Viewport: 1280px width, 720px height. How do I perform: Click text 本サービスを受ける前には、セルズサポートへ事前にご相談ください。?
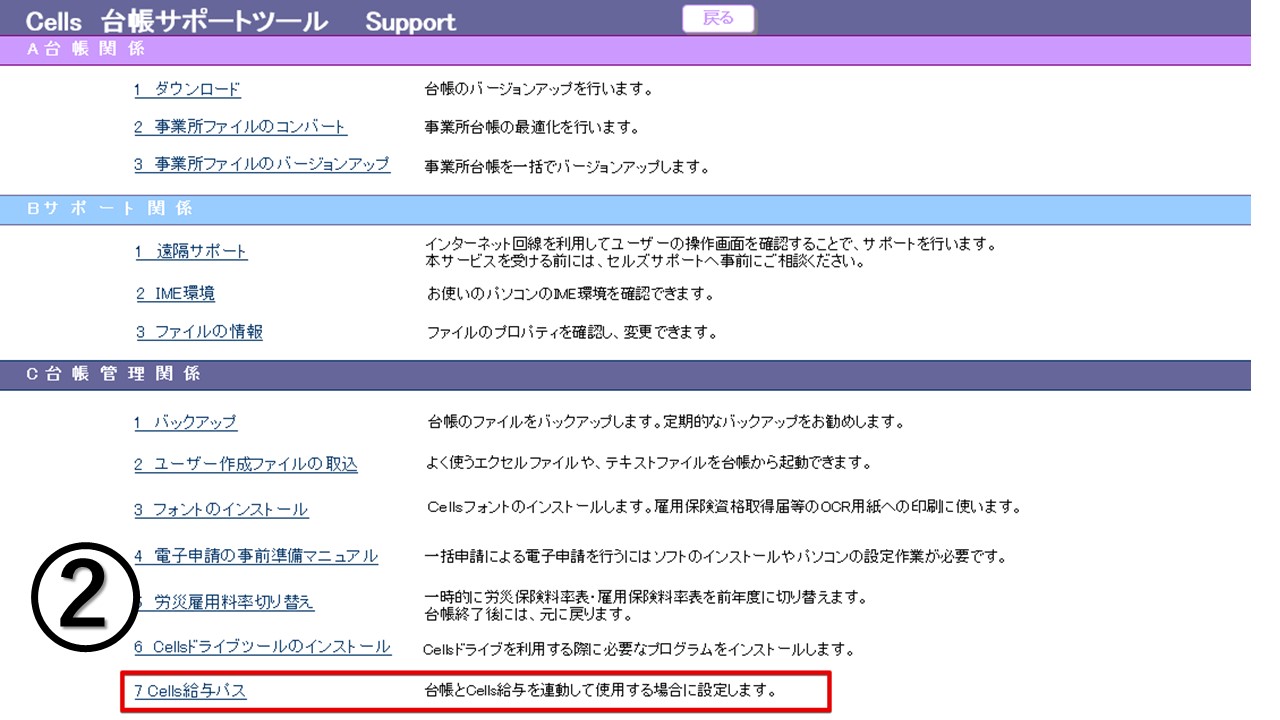645,262
